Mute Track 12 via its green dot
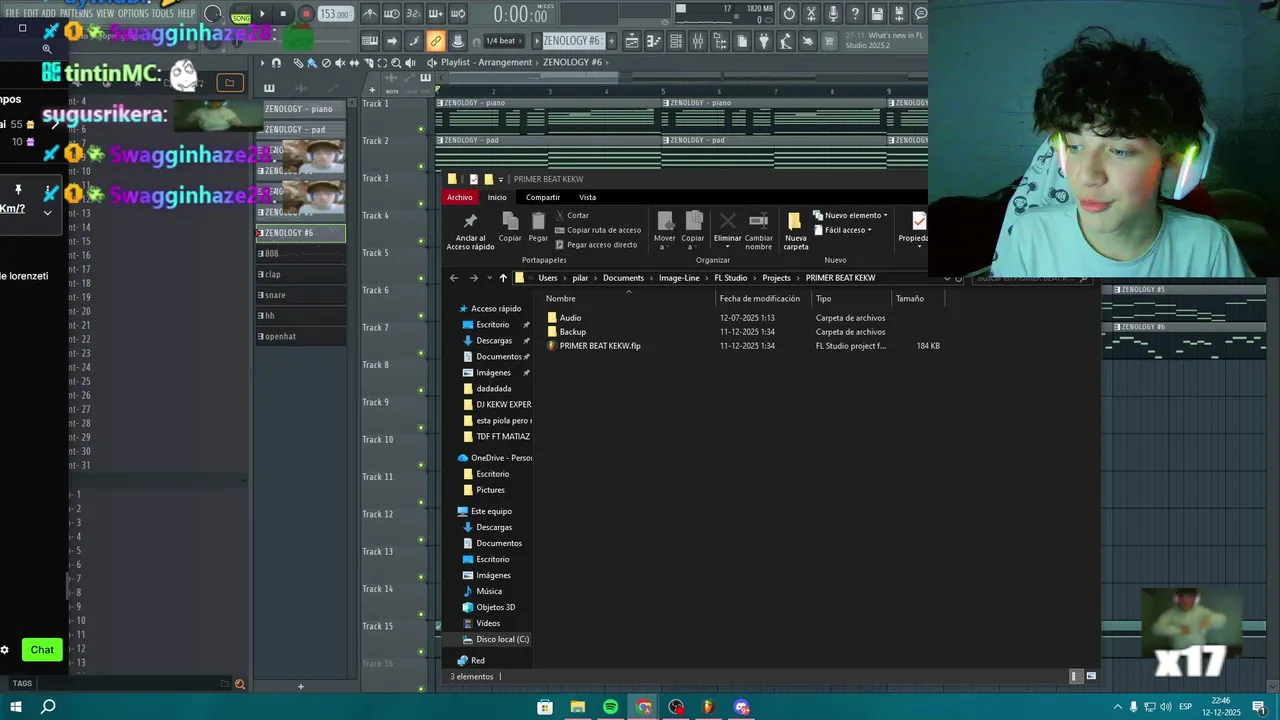This screenshot has width=1280, height=720. click(x=421, y=540)
